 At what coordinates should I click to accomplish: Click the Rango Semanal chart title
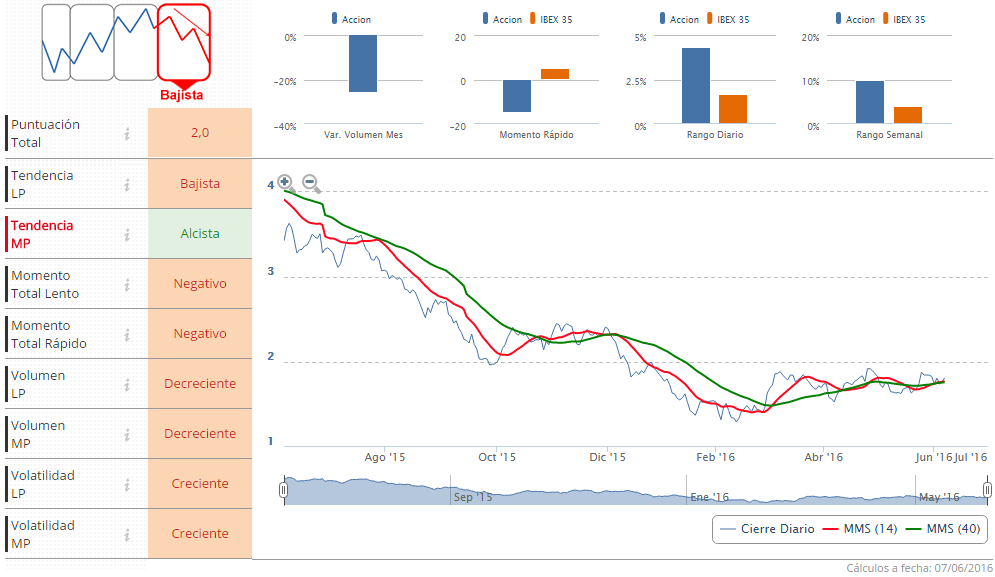pyautogui.click(x=889, y=135)
